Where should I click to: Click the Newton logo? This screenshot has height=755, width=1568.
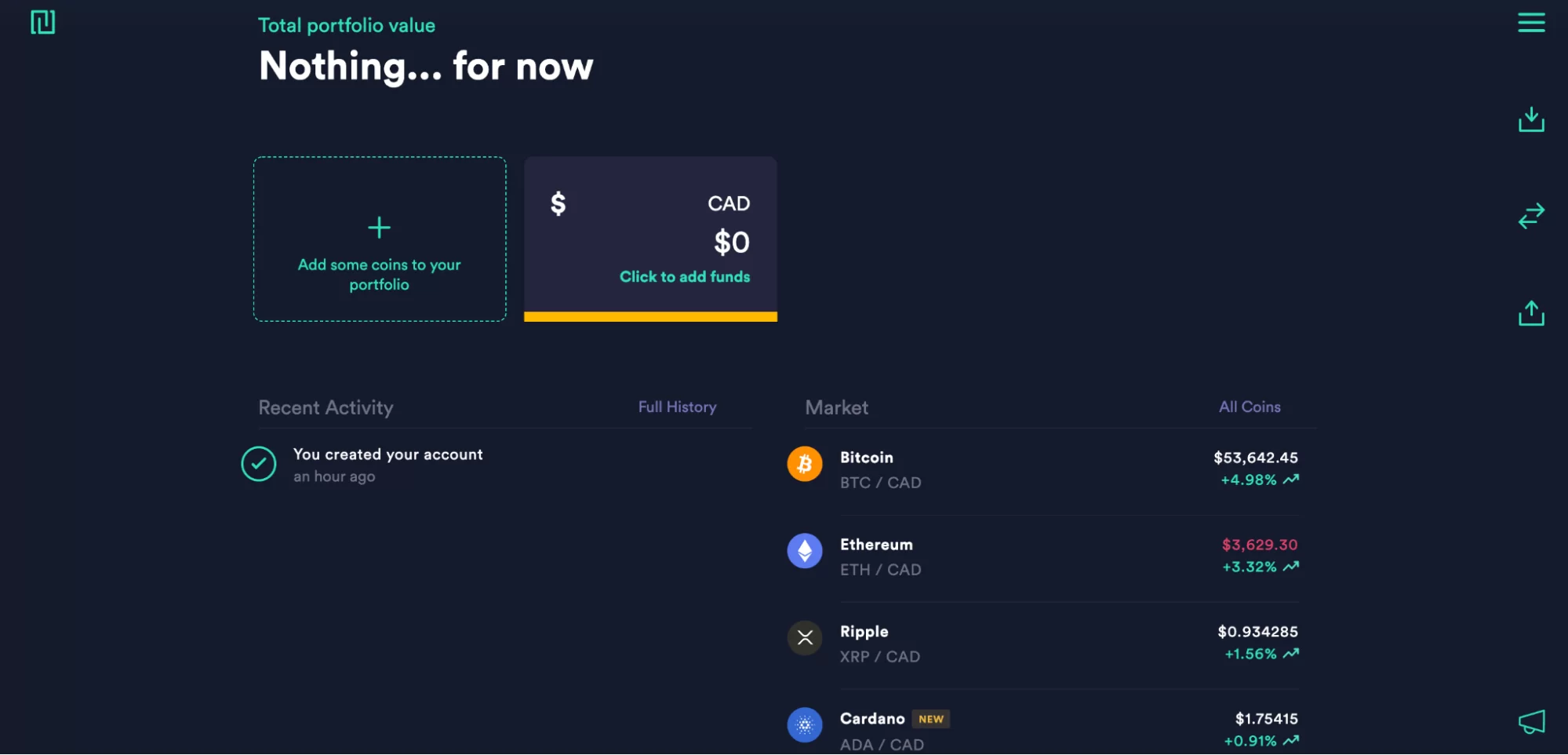tap(43, 22)
